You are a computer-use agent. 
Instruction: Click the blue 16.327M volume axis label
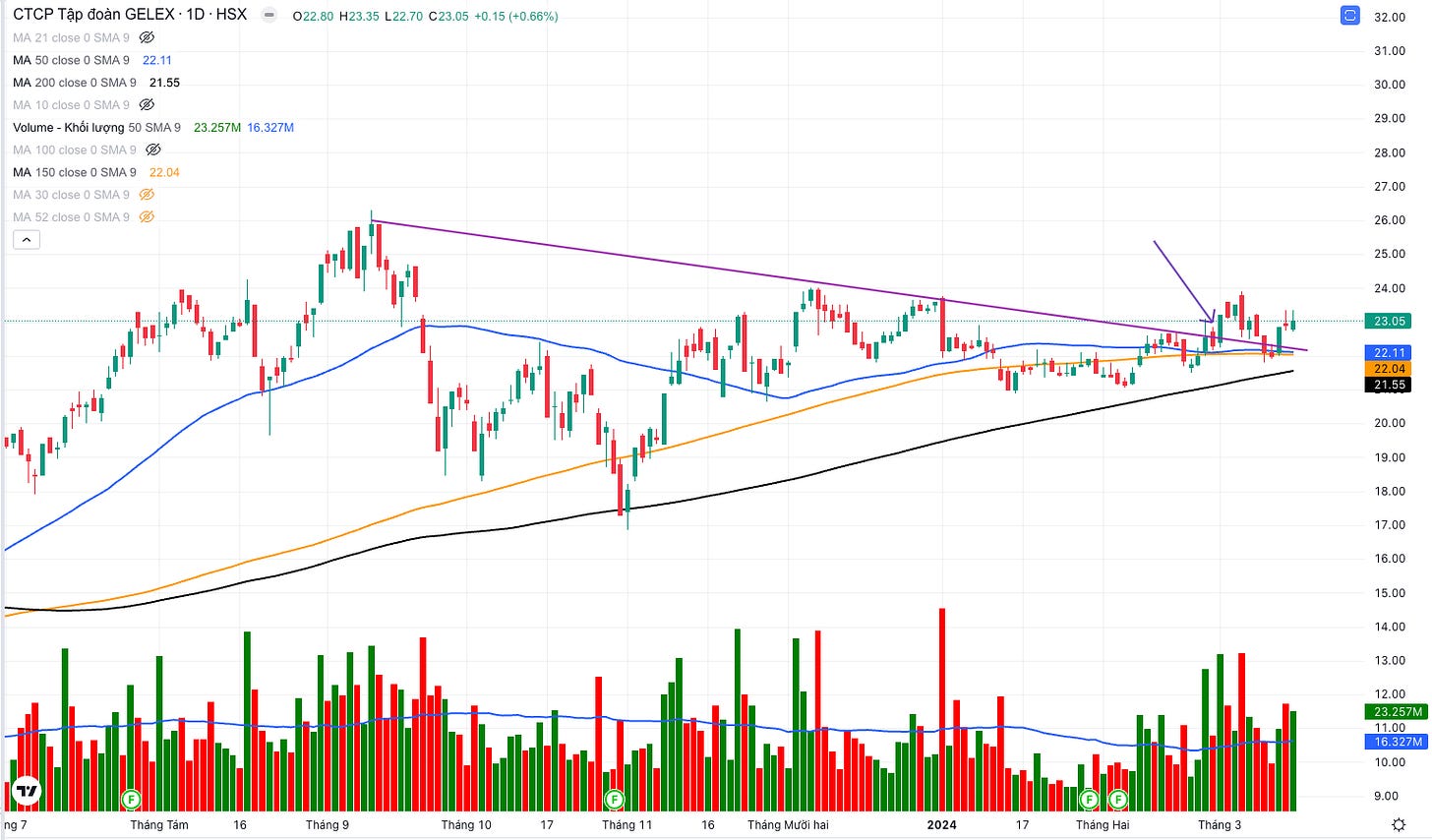point(1396,742)
